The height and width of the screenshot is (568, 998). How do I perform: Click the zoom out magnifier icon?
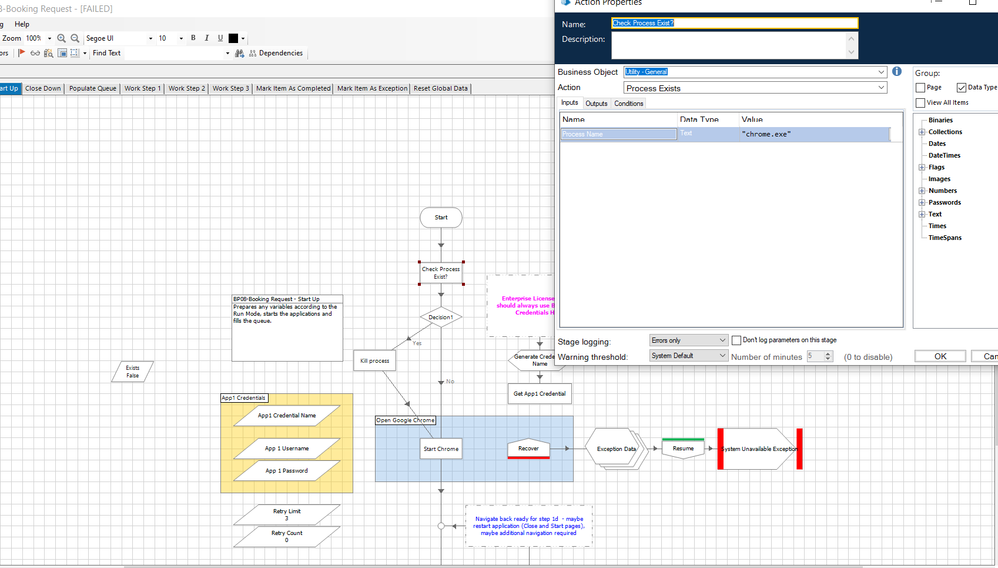pyautogui.click(x=75, y=38)
